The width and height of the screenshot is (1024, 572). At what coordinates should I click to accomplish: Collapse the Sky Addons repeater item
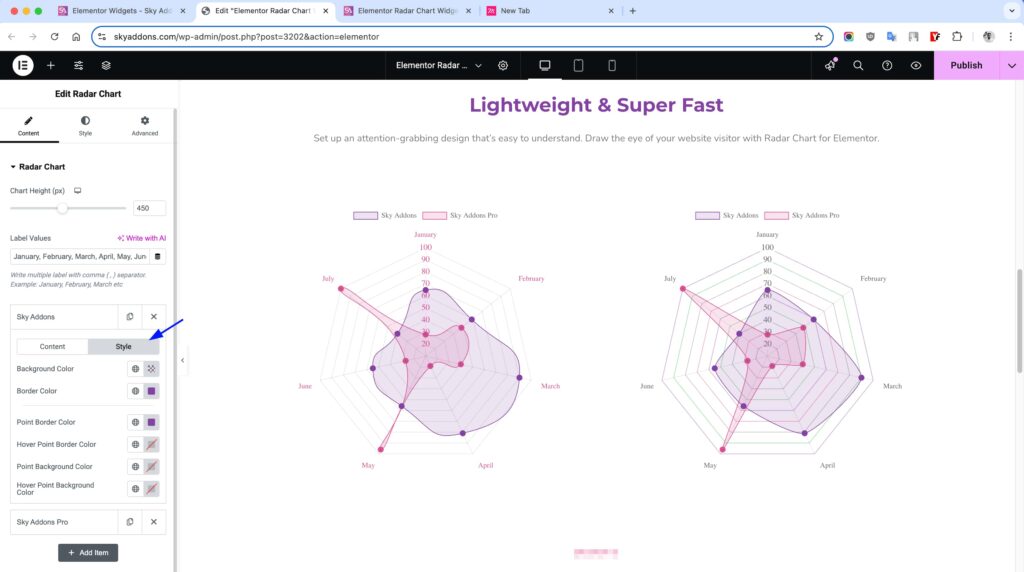[x=64, y=317]
